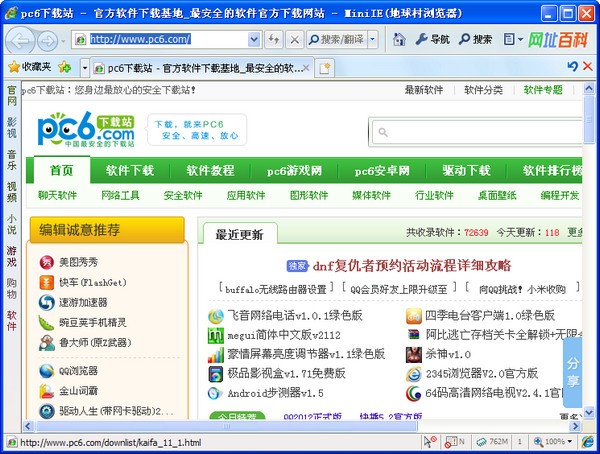This screenshot has width=600, height=454.
Task: Click the blue undo closed tab arrow
Action: pos(572,66)
